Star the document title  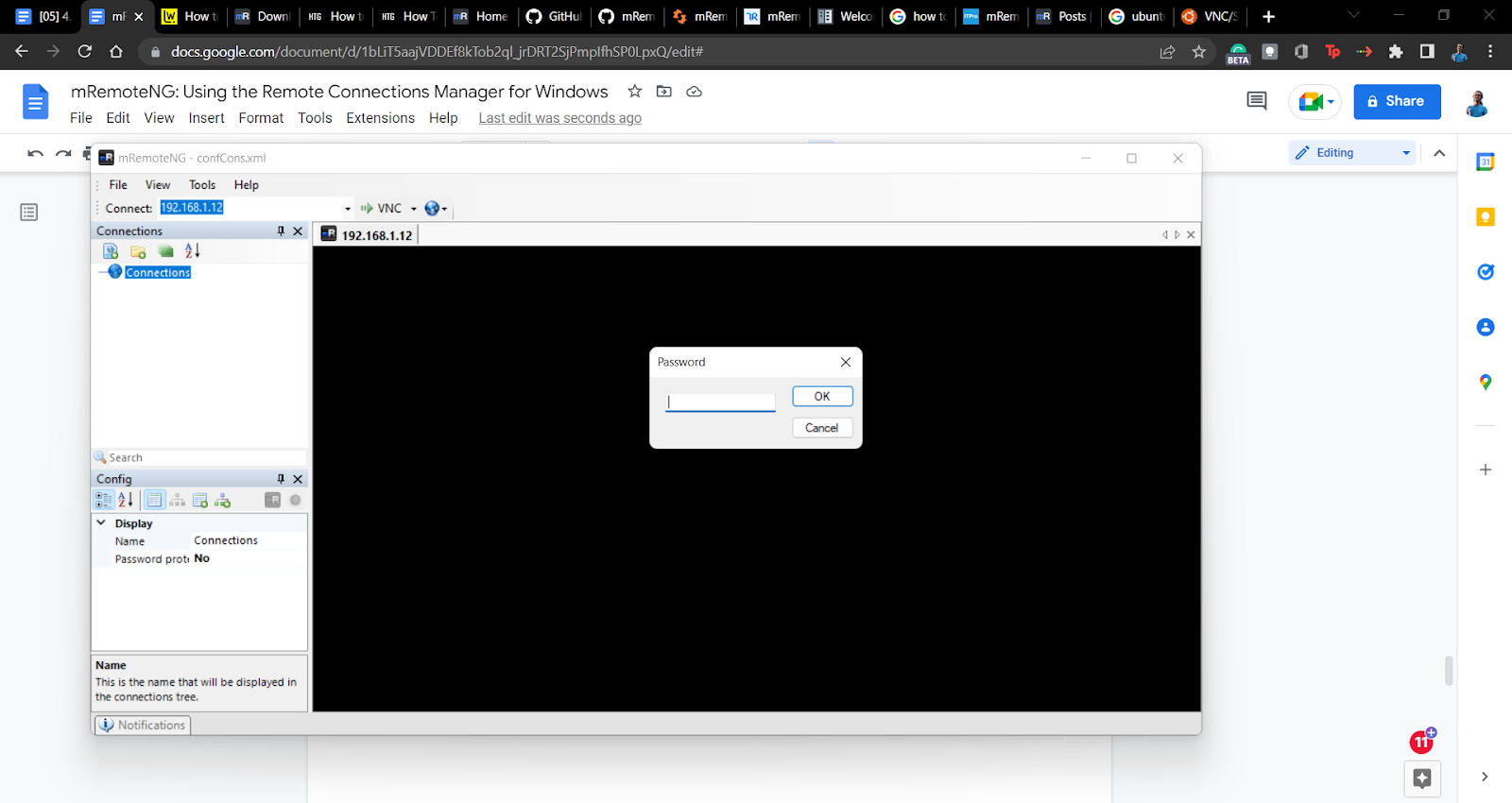click(635, 92)
